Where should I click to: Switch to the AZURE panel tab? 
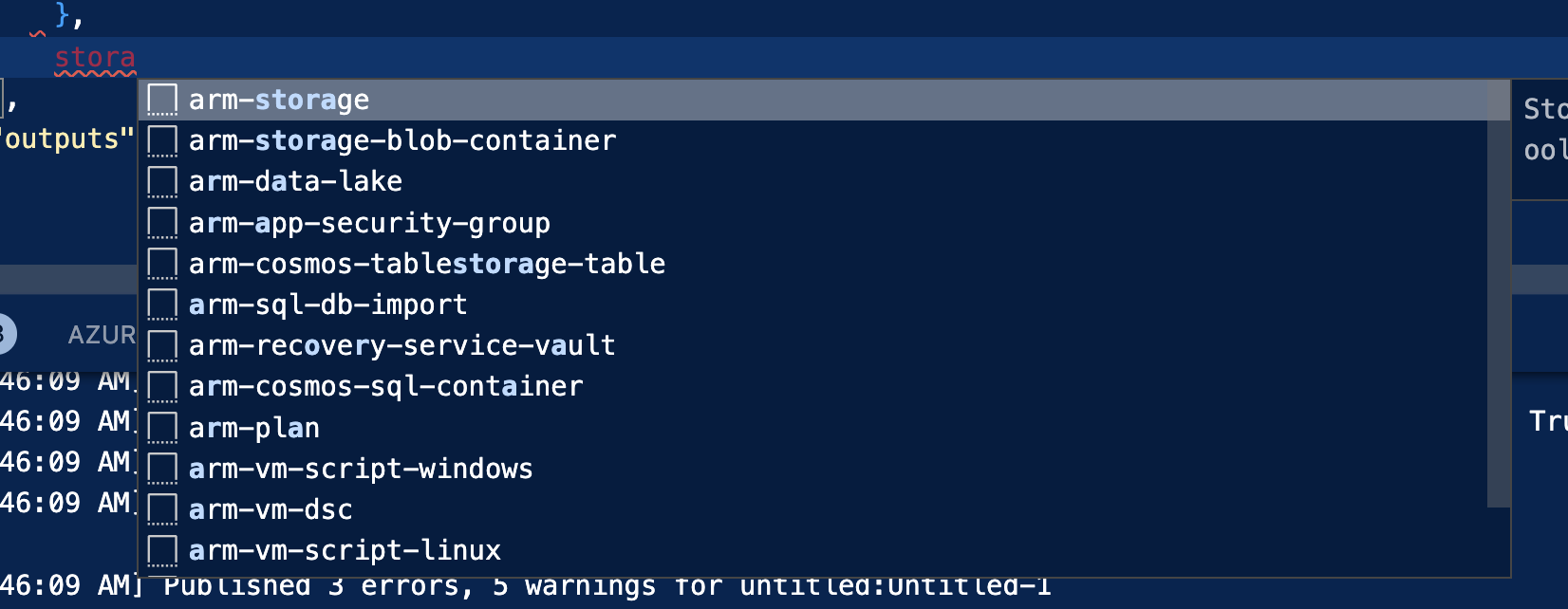coord(103,334)
